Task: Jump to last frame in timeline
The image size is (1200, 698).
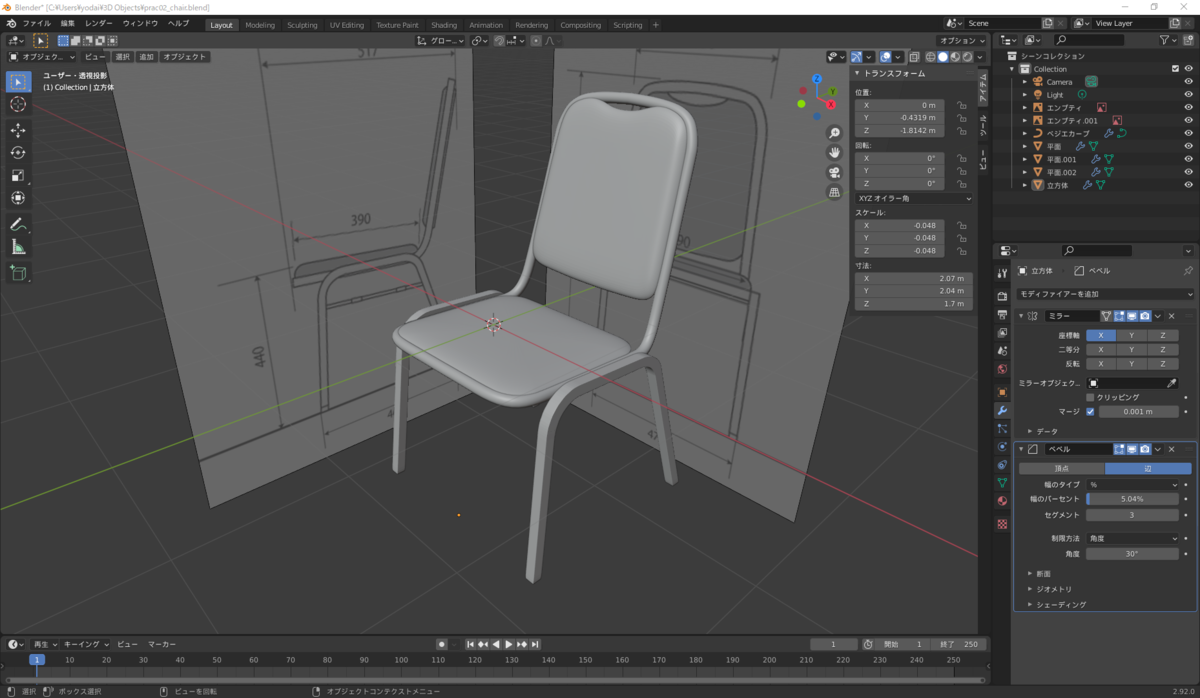Action: pyautogui.click(x=535, y=644)
